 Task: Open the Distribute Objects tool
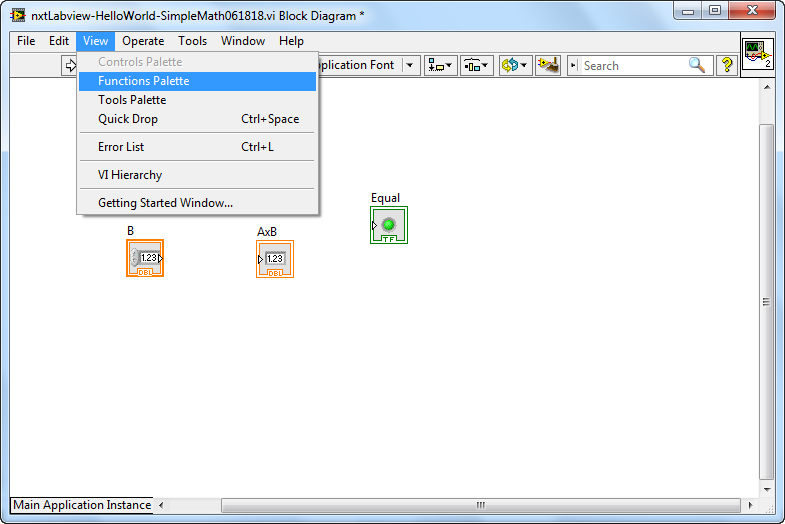tap(476, 66)
